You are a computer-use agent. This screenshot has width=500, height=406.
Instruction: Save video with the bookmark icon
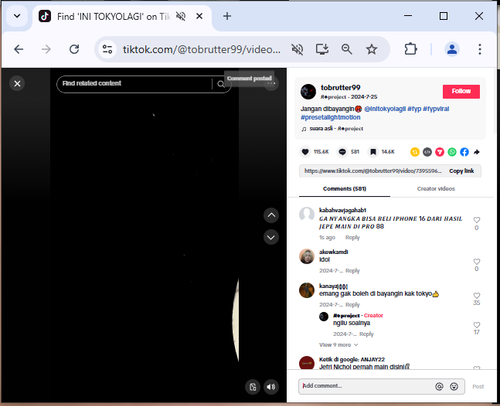tap(373, 152)
